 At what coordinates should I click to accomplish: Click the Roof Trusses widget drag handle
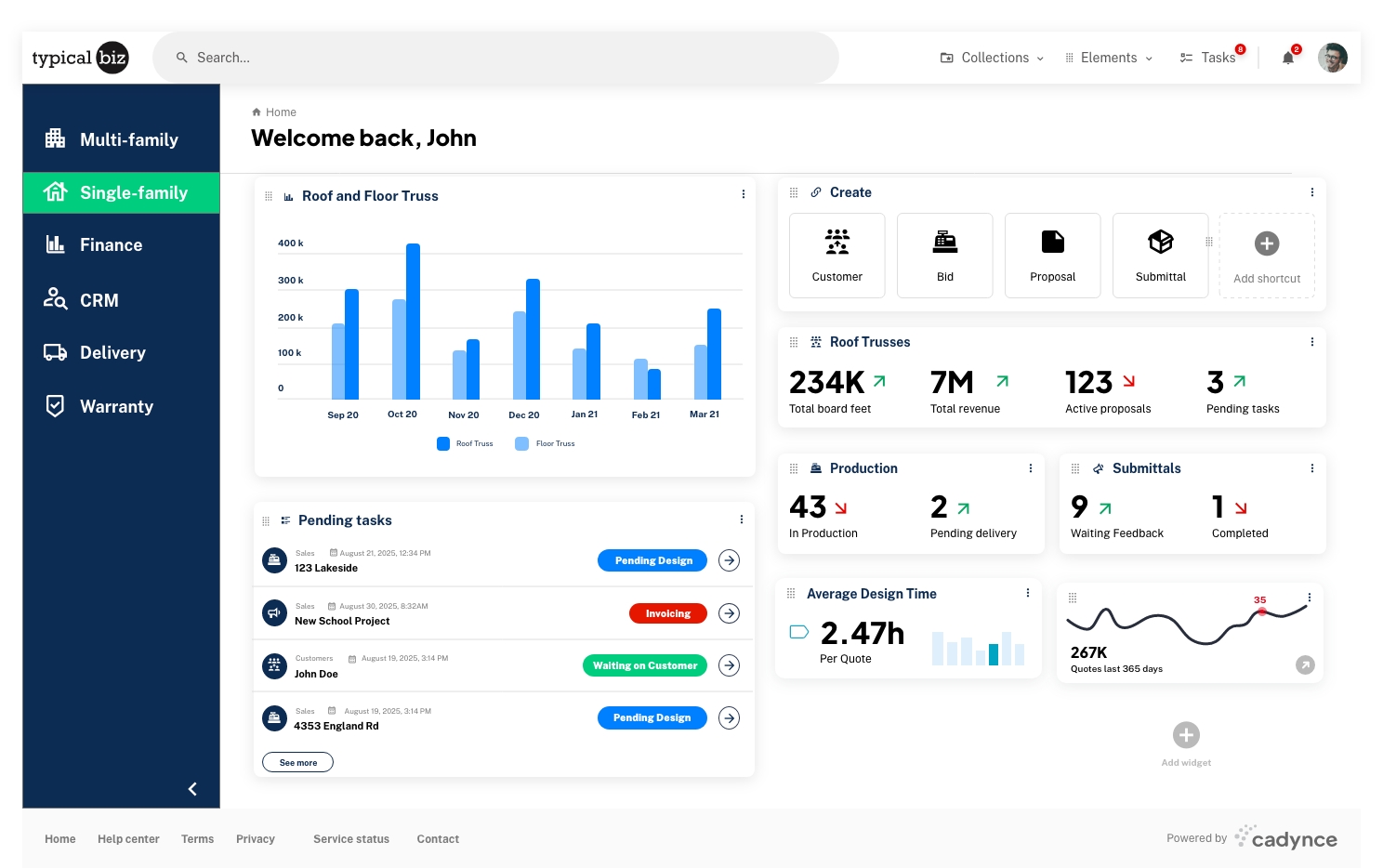coord(794,342)
